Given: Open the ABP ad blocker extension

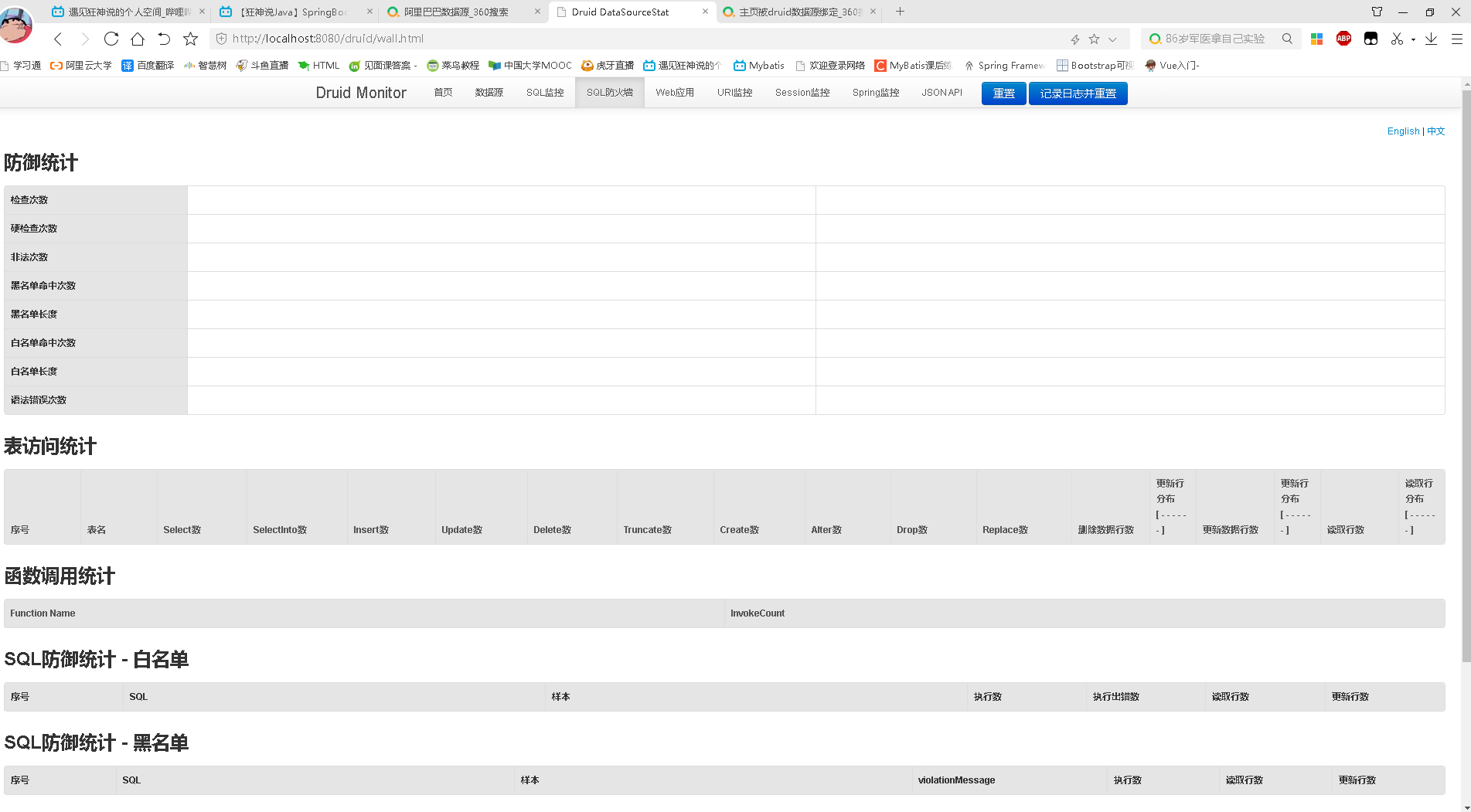Looking at the screenshot, I should tap(1343, 39).
